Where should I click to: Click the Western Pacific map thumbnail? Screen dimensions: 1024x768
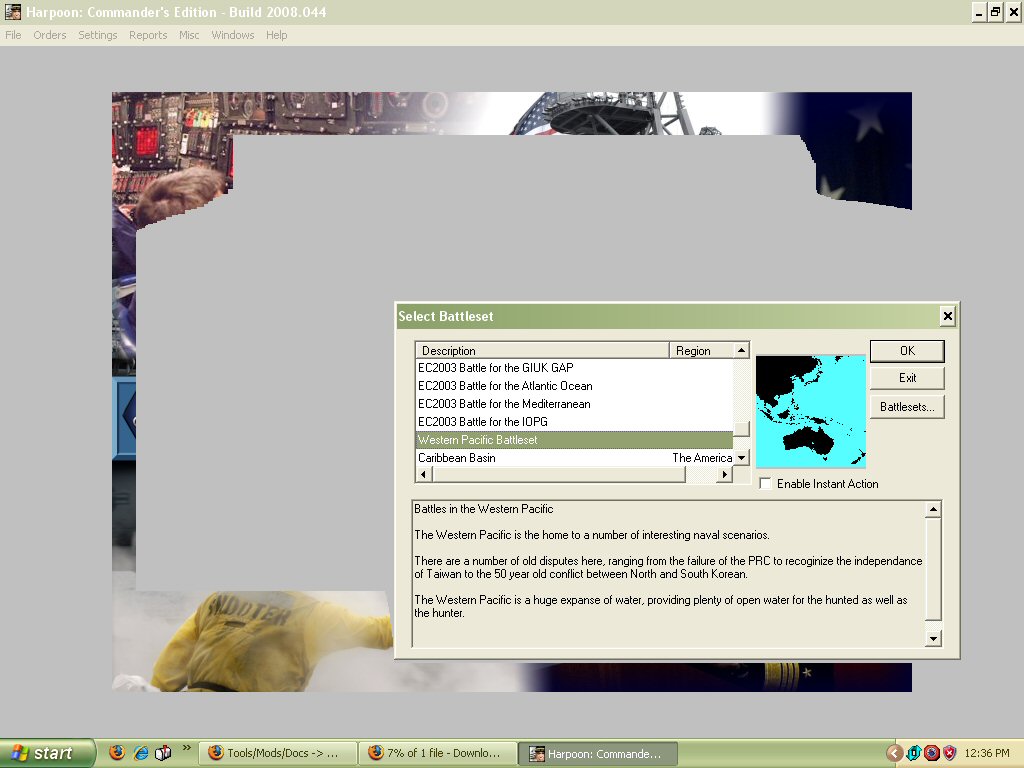[x=811, y=409]
